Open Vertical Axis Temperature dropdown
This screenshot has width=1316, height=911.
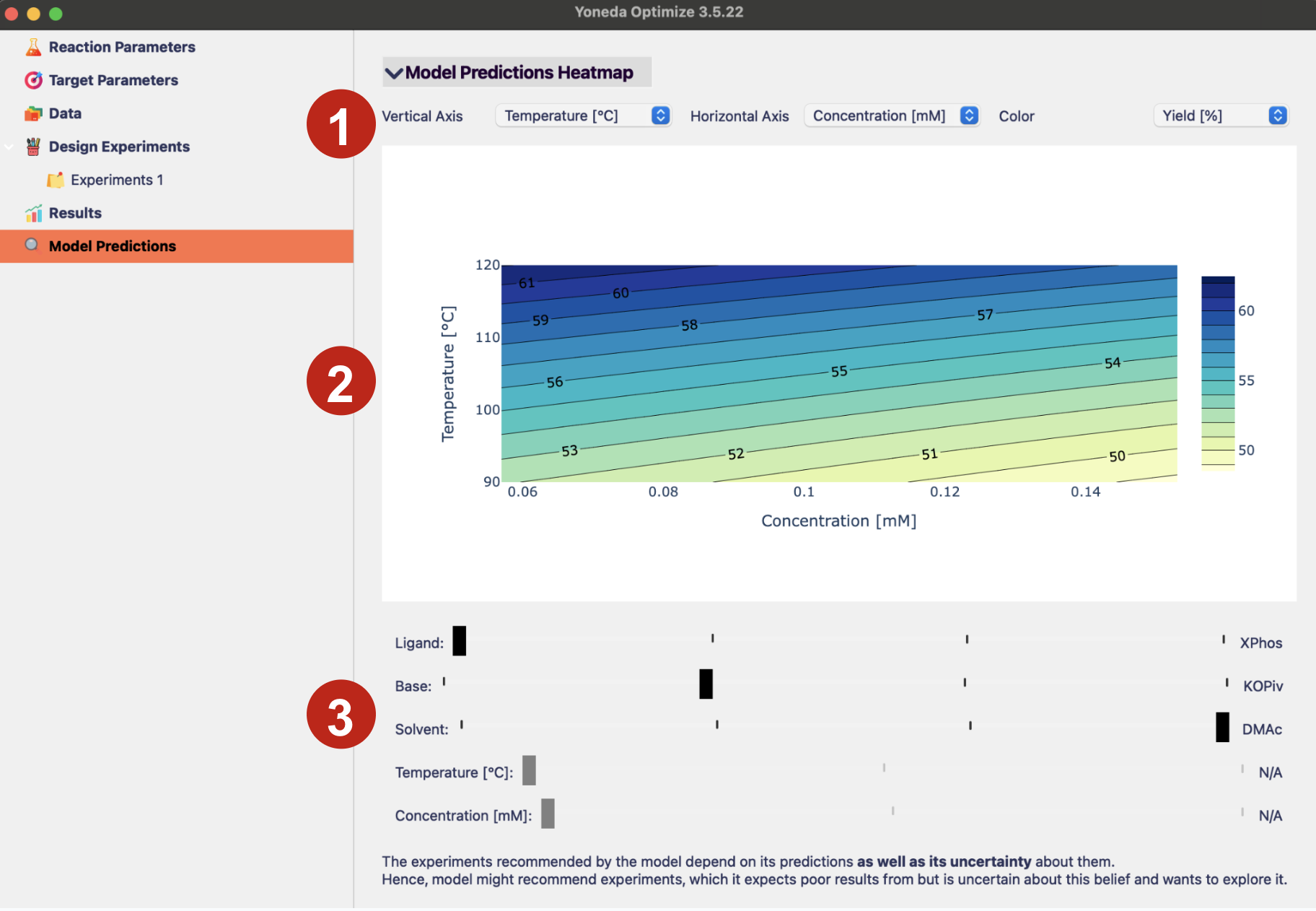pyautogui.click(x=584, y=115)
